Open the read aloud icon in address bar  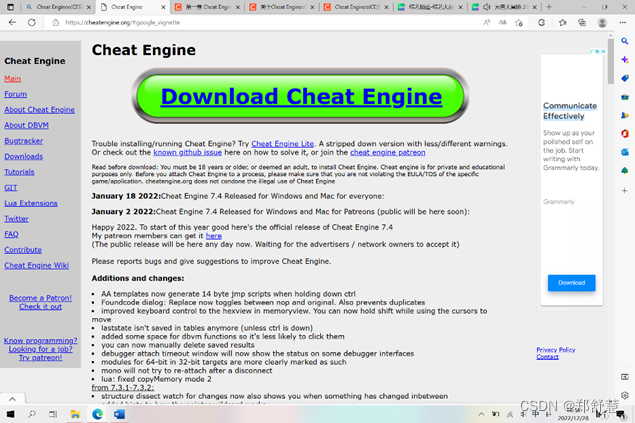pos(487,23)
